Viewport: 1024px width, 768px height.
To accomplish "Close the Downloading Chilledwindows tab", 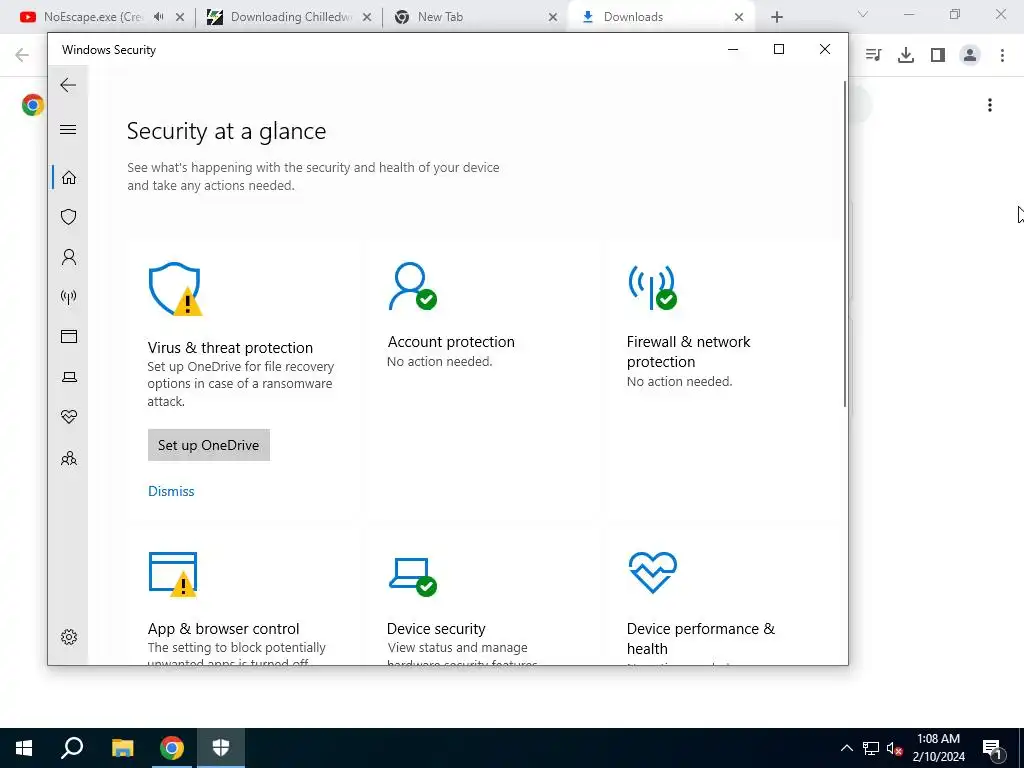I will 367,17.
